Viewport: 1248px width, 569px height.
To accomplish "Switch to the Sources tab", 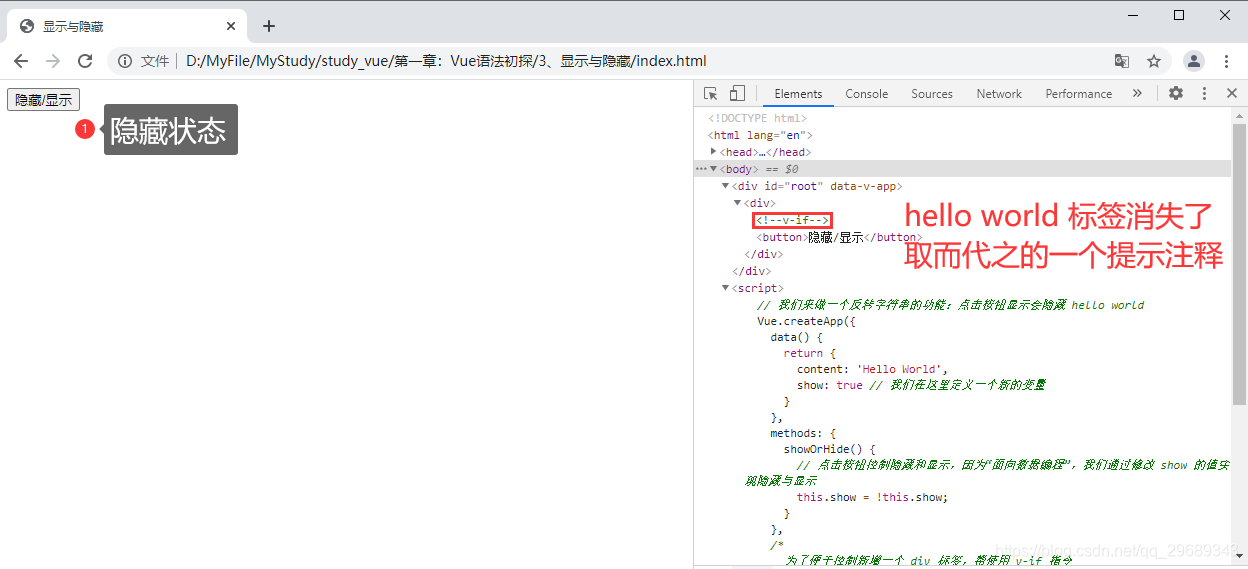I will click(932, 94).
